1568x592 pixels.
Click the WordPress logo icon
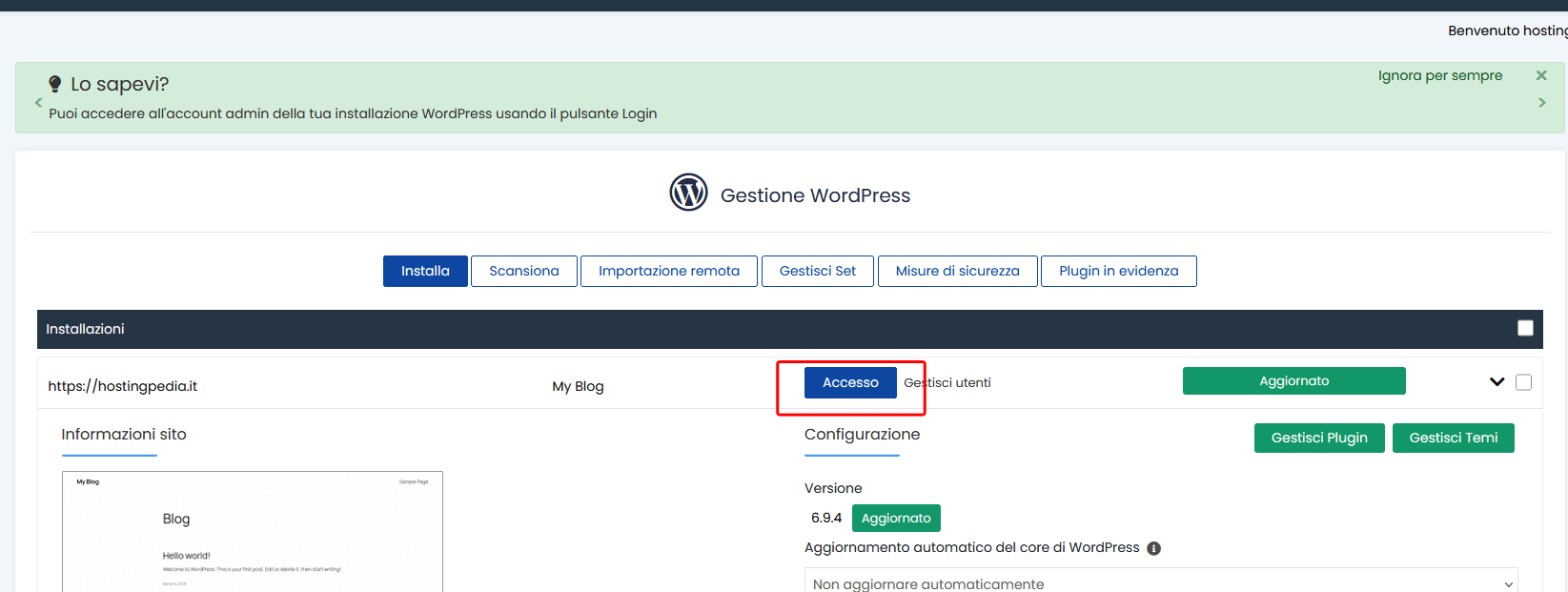[688, 192]
